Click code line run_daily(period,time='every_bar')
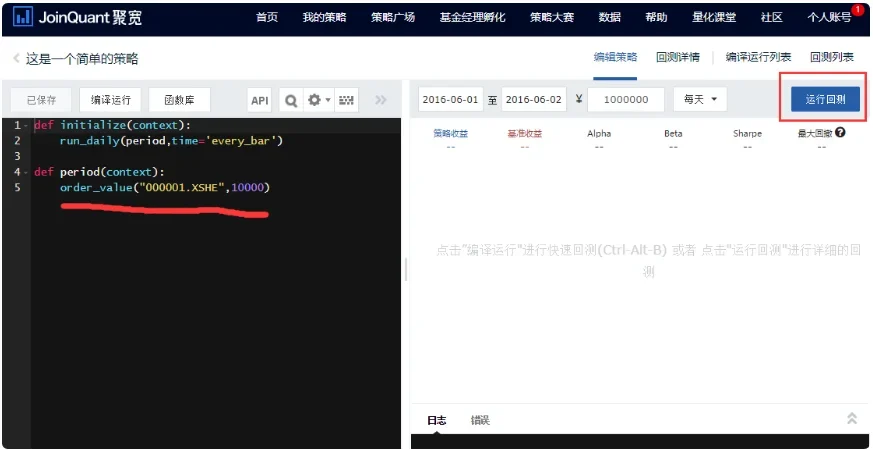 pos(171,141)
